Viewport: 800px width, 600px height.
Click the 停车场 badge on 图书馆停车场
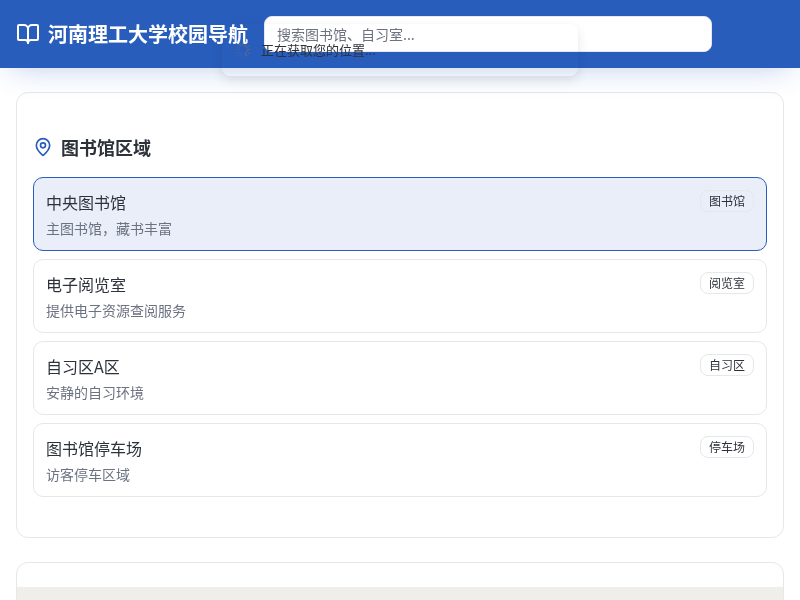[727, 447]
